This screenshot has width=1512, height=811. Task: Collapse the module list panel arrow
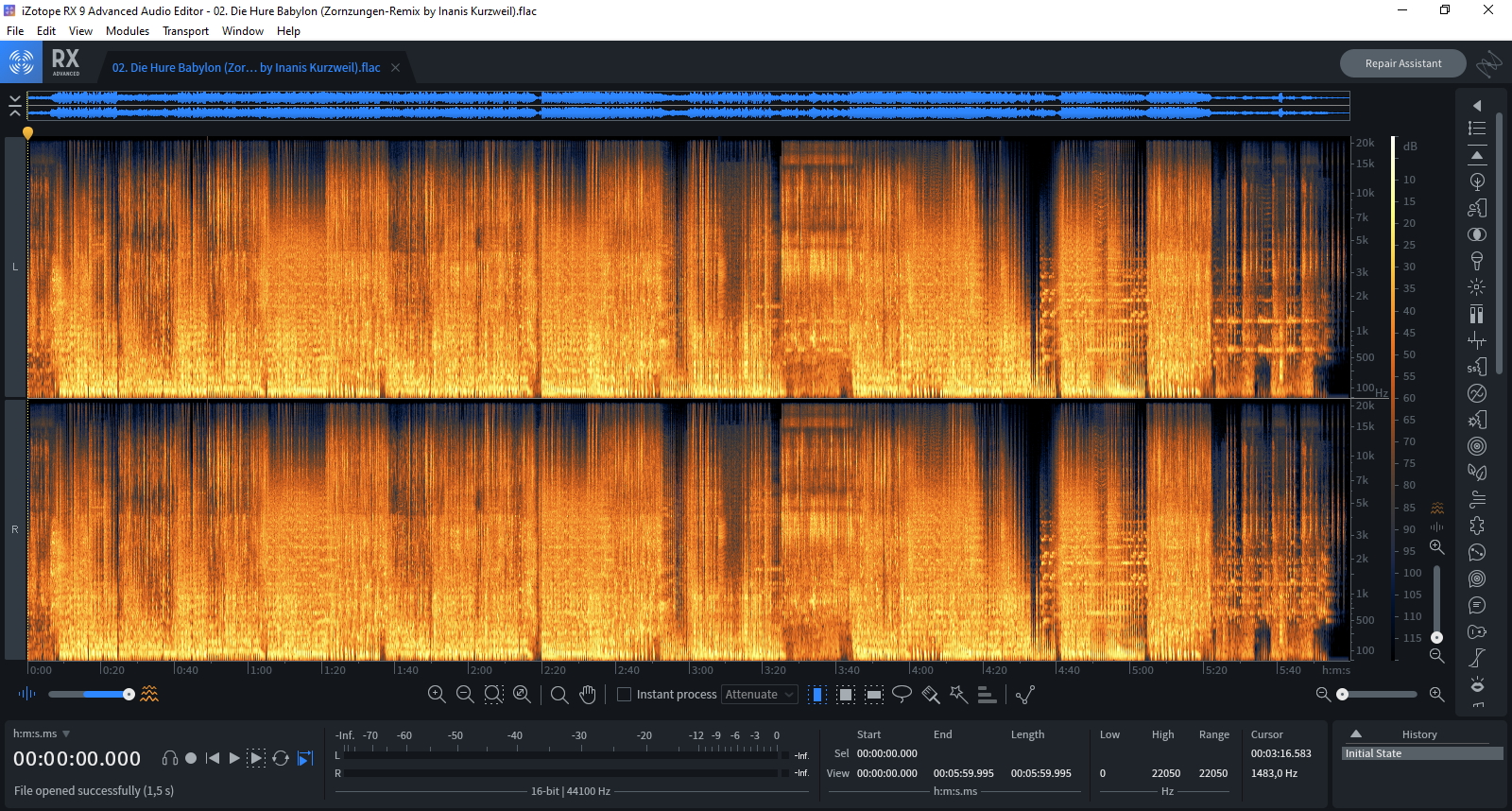pos(1477,106)
